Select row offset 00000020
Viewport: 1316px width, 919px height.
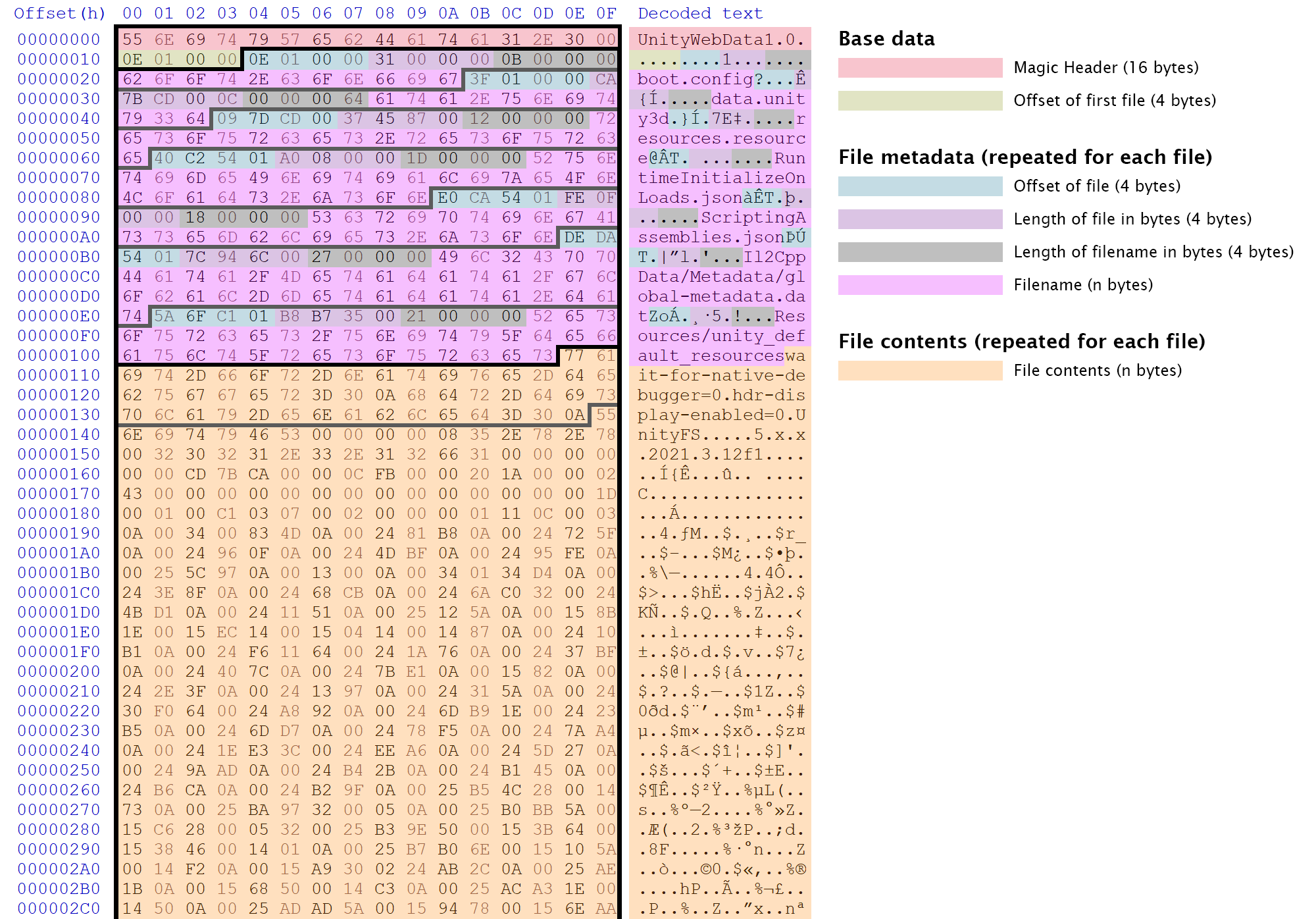point(59,79)
